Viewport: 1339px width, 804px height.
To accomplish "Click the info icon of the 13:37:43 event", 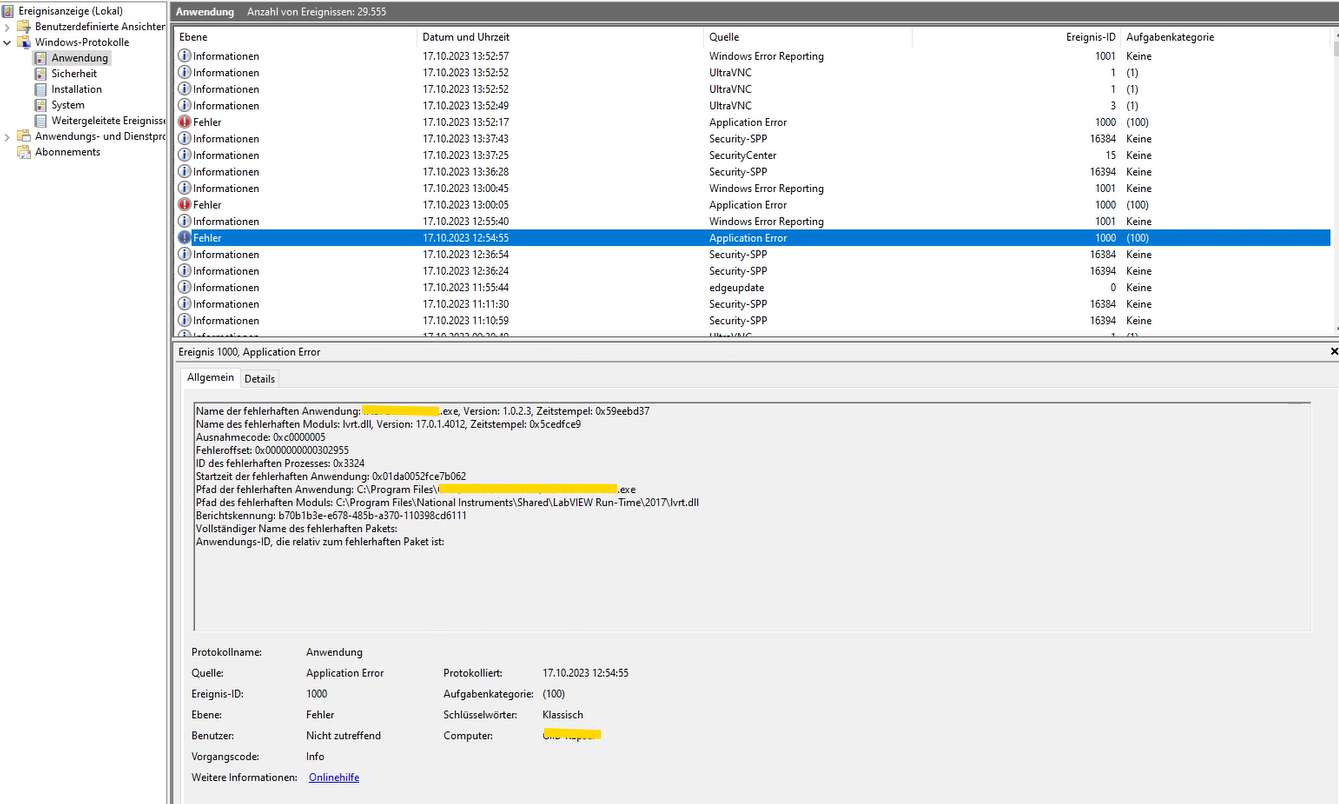I will tap(184, 139).
